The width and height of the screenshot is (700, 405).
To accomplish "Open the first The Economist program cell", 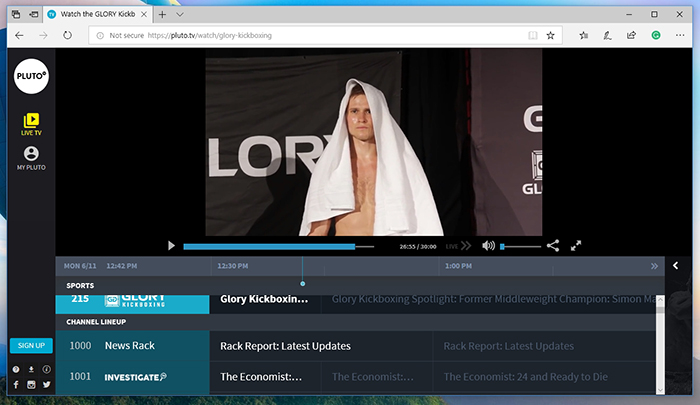I will point(265,377).
